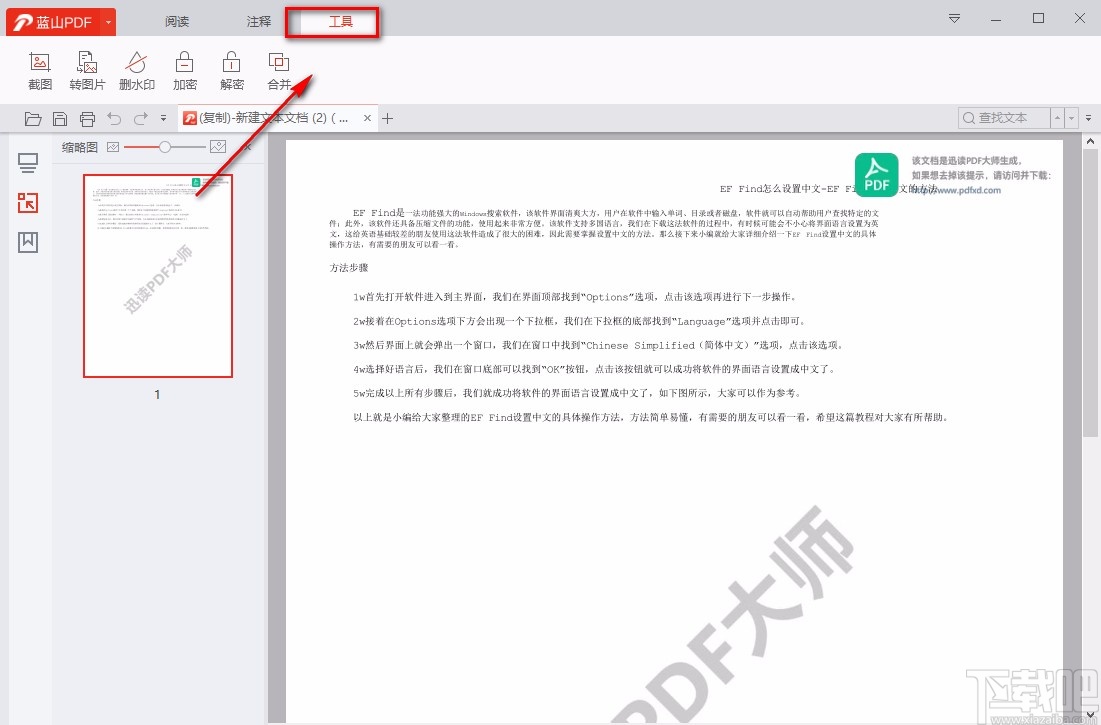The height and width of the screenshot is (725, 1101).
Task: Minimize the 蓝山PDF window
Action: tap(996, 19)
